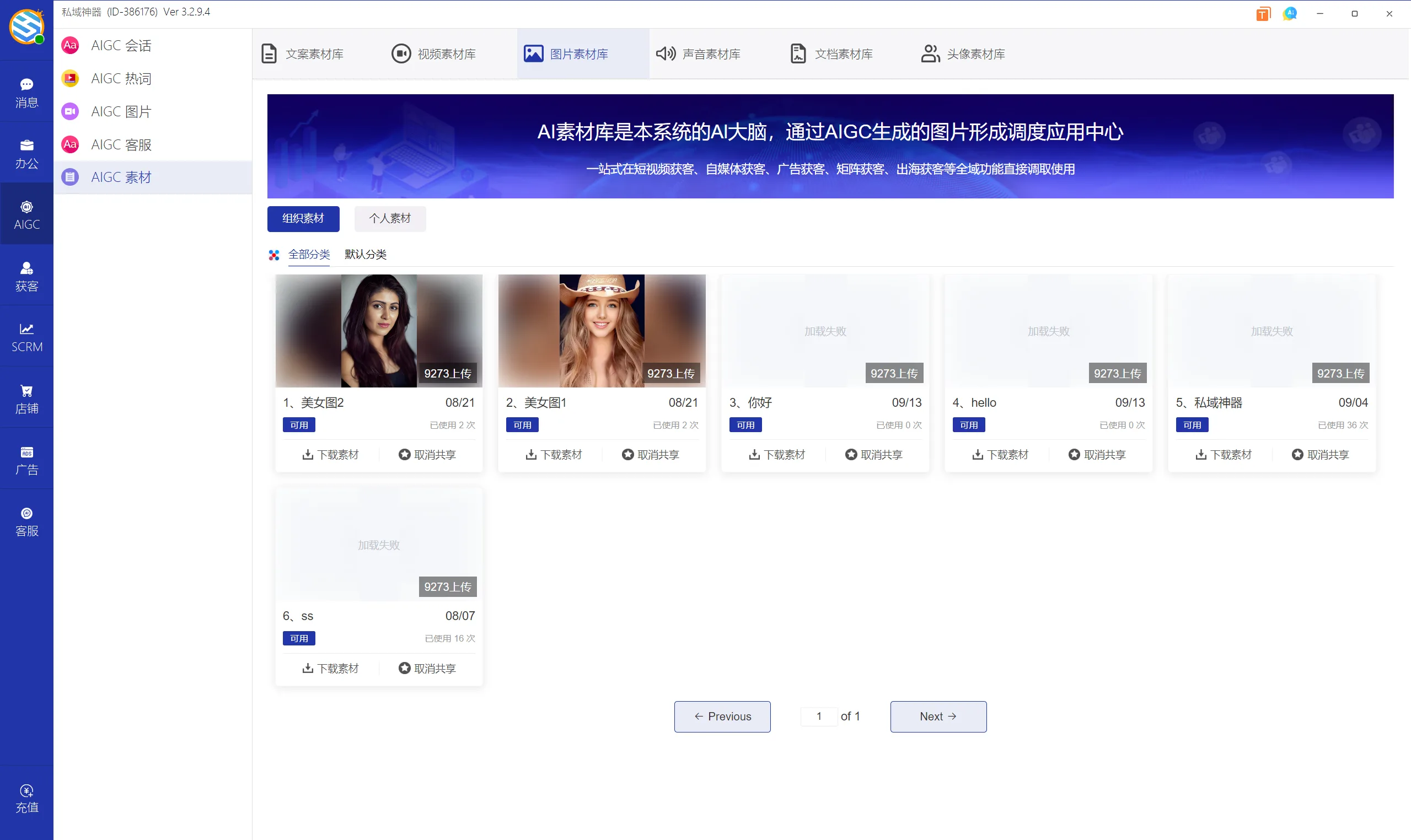Open the 广告 sidebar section

pyautogui.click(x=26, y=459)
